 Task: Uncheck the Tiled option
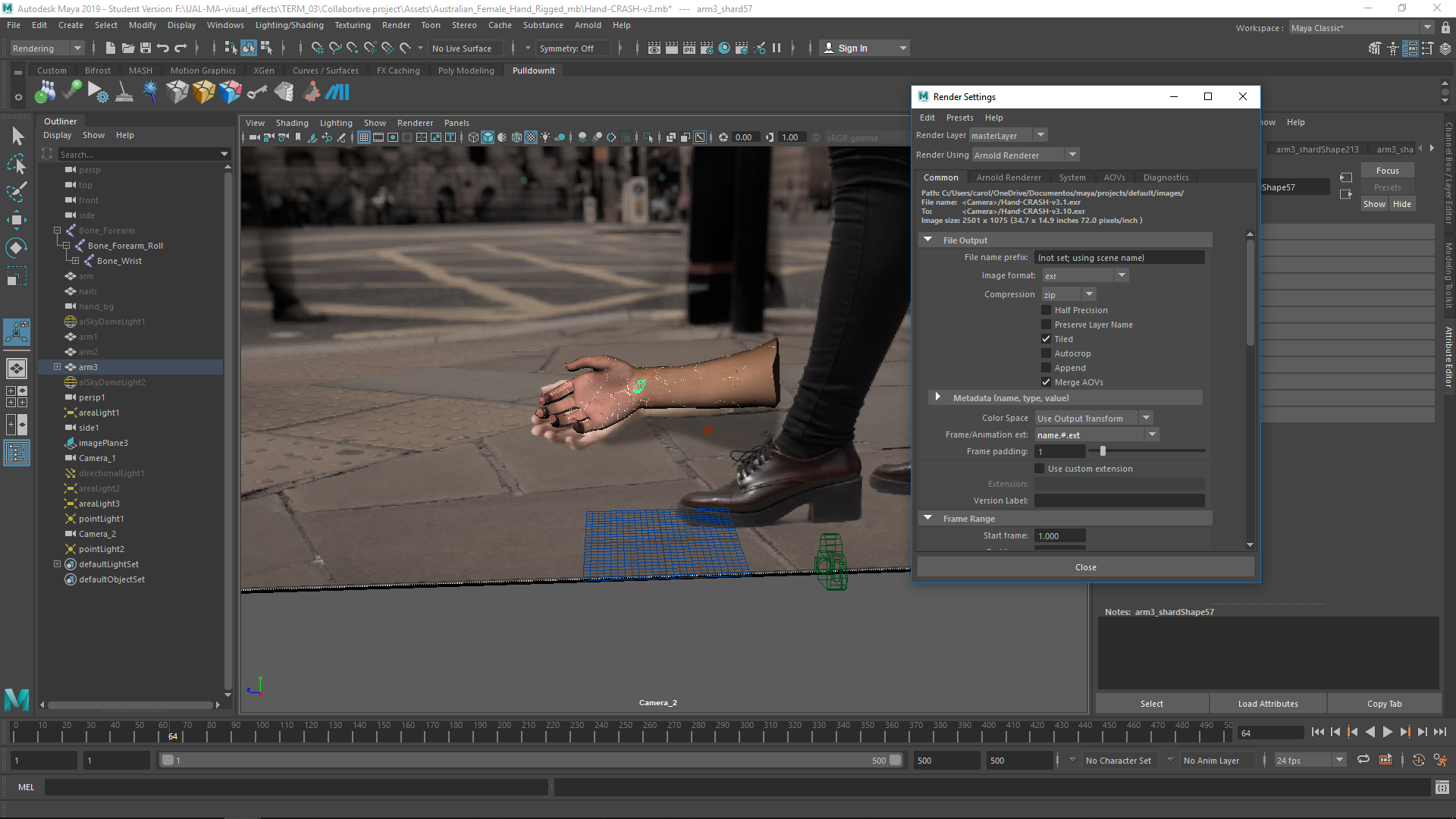(x=1046, y=339)
